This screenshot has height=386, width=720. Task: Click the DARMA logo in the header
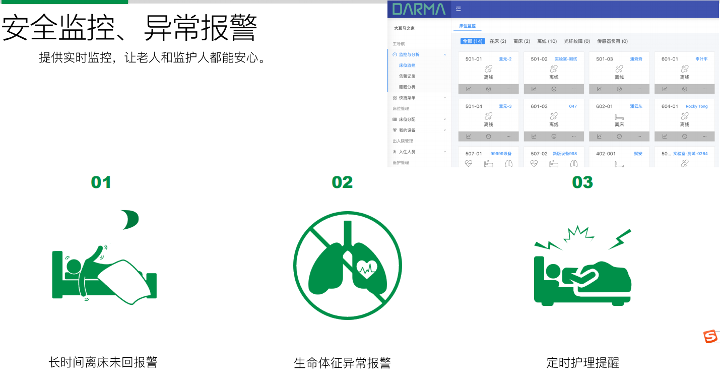pyautogui.click(x=419, y=9)
